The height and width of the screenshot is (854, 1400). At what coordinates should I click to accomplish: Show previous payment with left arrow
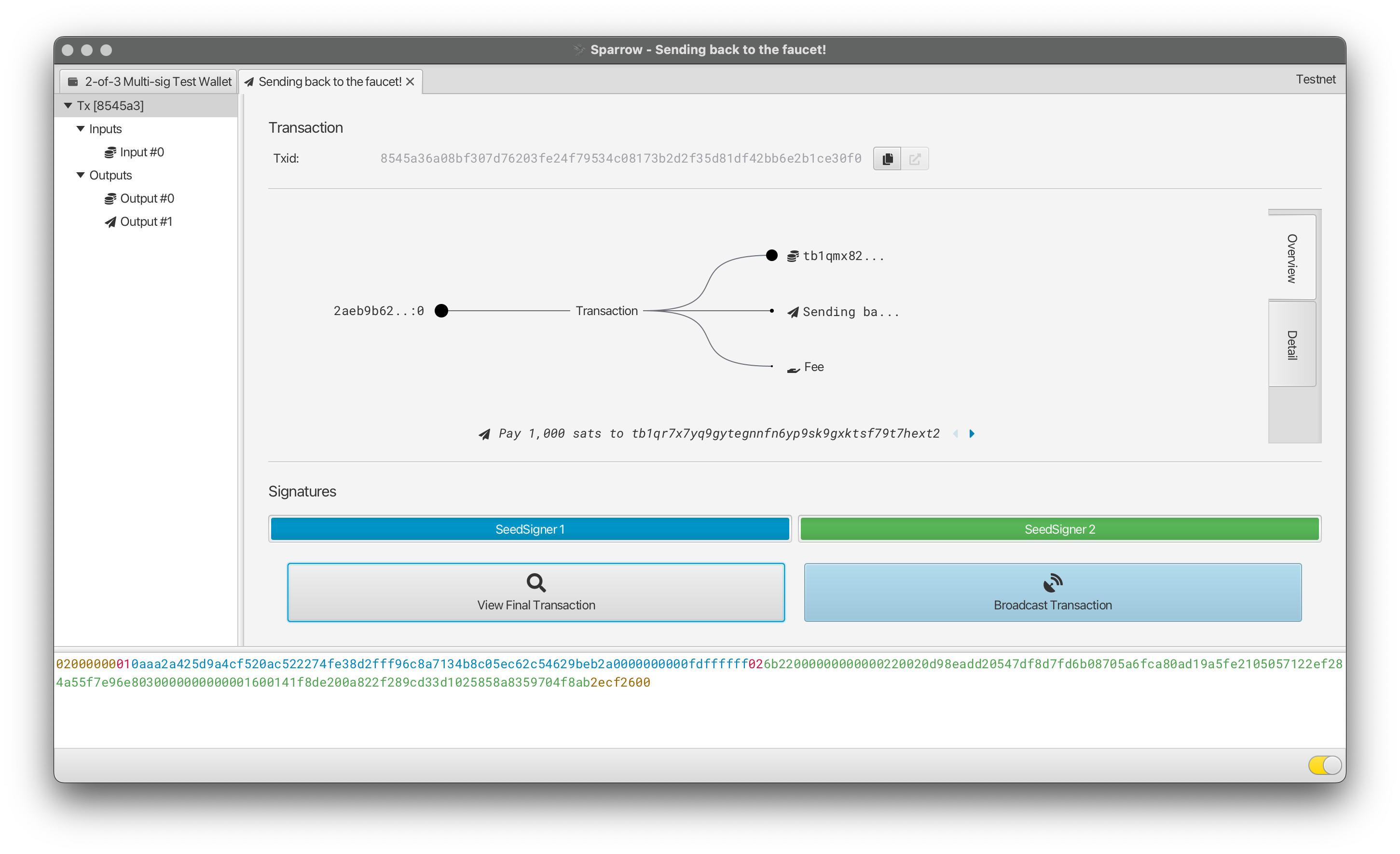point(956,434)
